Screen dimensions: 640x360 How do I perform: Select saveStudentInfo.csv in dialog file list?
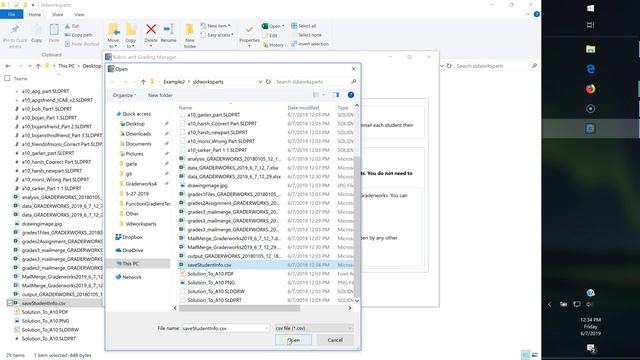266,265
